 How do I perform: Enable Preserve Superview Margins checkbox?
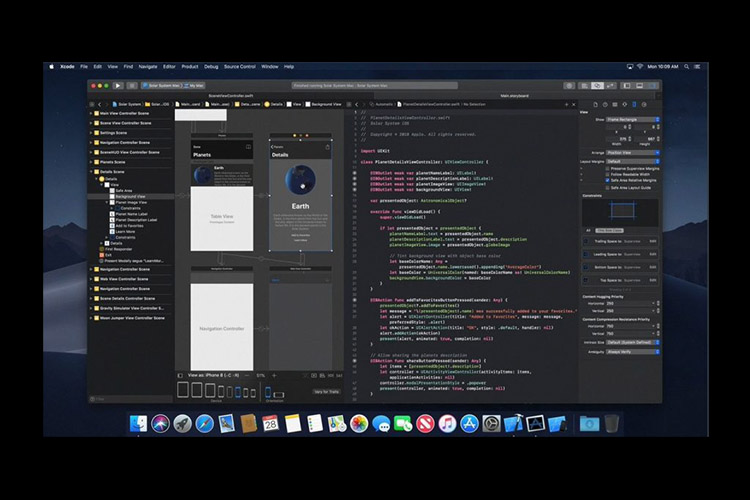(607, 168)
